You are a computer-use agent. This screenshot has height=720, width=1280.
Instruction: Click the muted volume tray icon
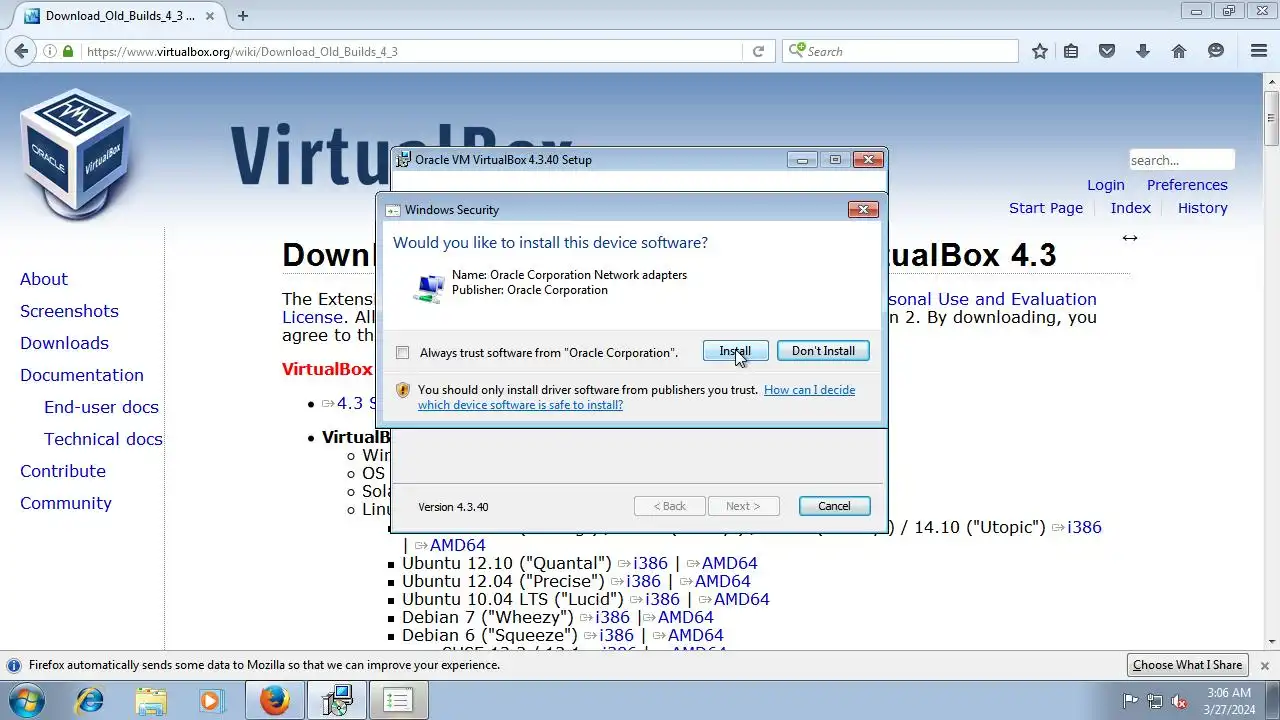1179,701
